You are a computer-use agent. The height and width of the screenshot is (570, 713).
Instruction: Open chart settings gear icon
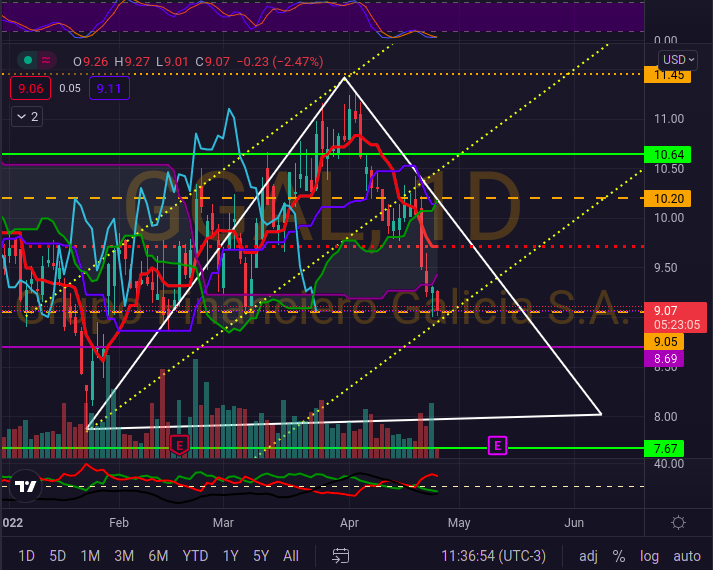tap(679, 522)
